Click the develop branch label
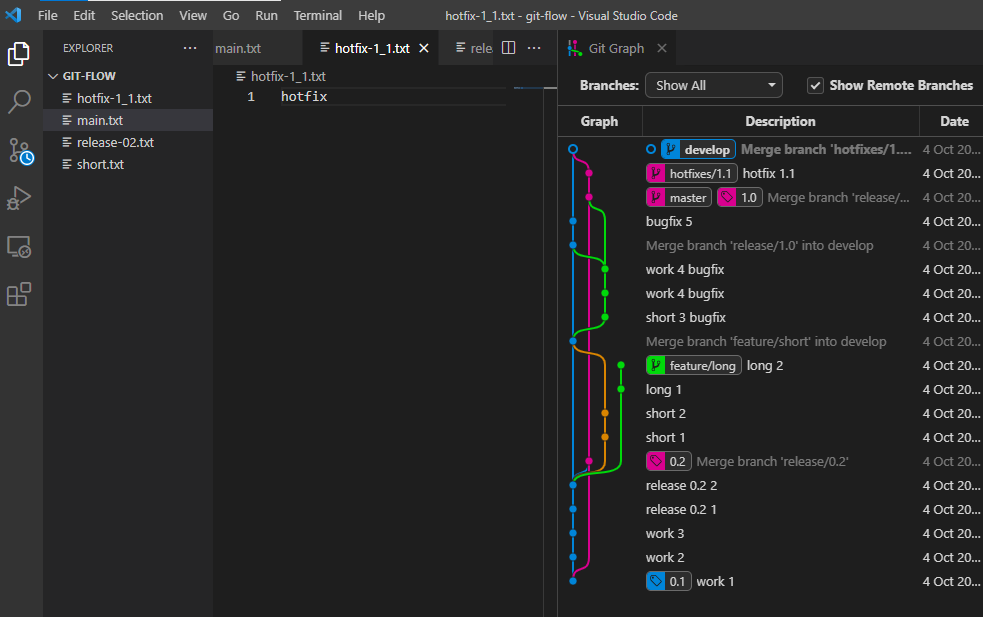 tap(698, 149)
